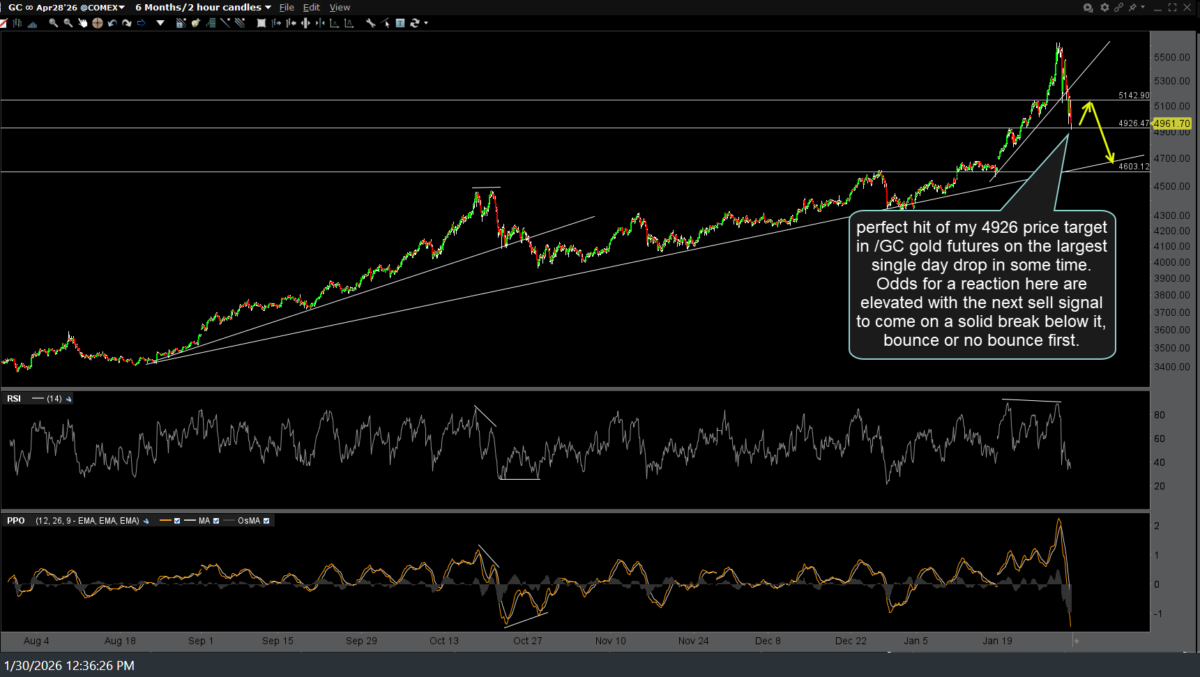Toggle the PPO MA checkbox

[216, 520]
